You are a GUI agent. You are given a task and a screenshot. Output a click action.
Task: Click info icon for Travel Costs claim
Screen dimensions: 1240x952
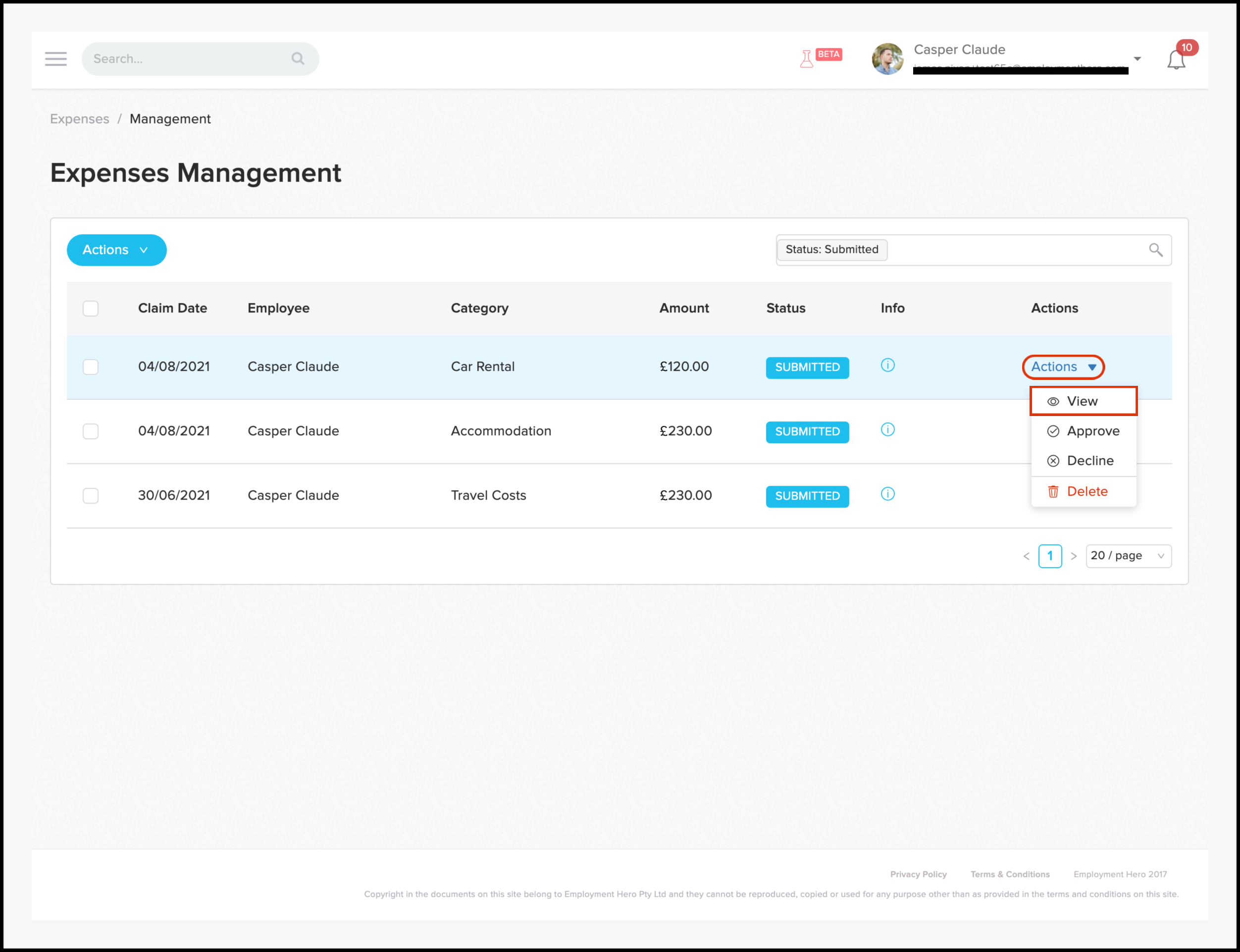click(887, 494)
